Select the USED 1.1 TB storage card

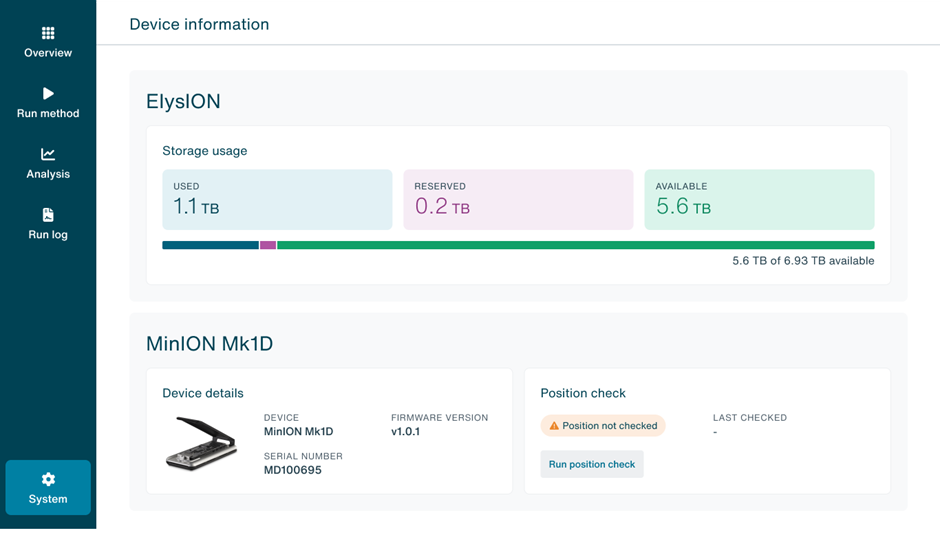[x=277, y=200]
